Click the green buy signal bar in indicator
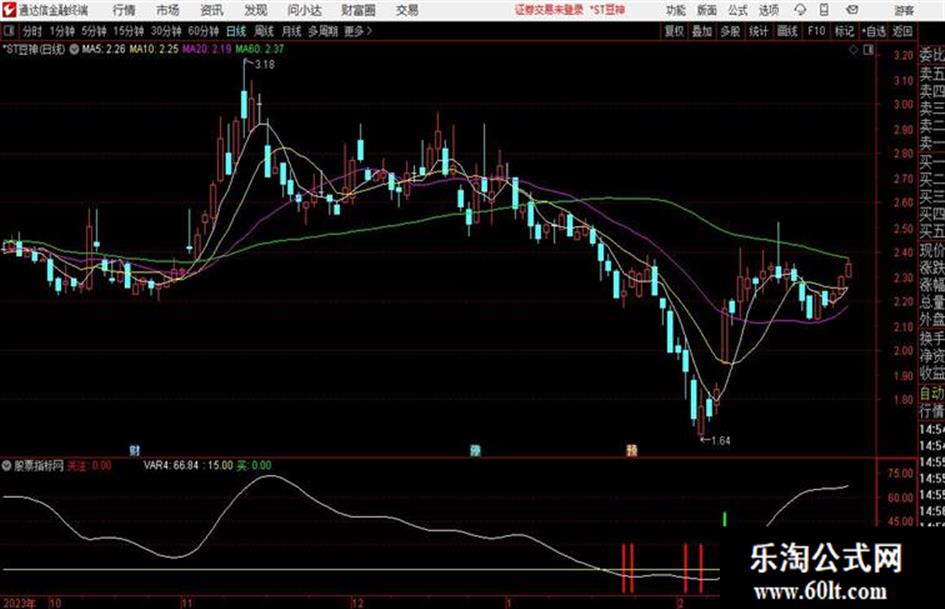This screenshot has height=609, width=945. (x=724, y=519)
